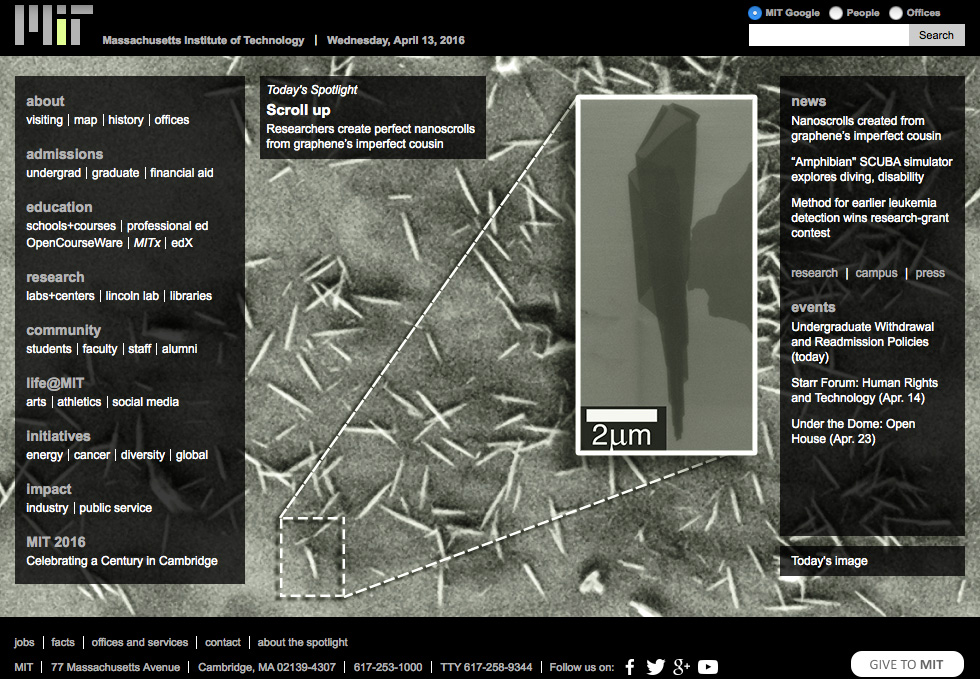
Task: Select the Offices search radio button
Action: click(896, 13)
